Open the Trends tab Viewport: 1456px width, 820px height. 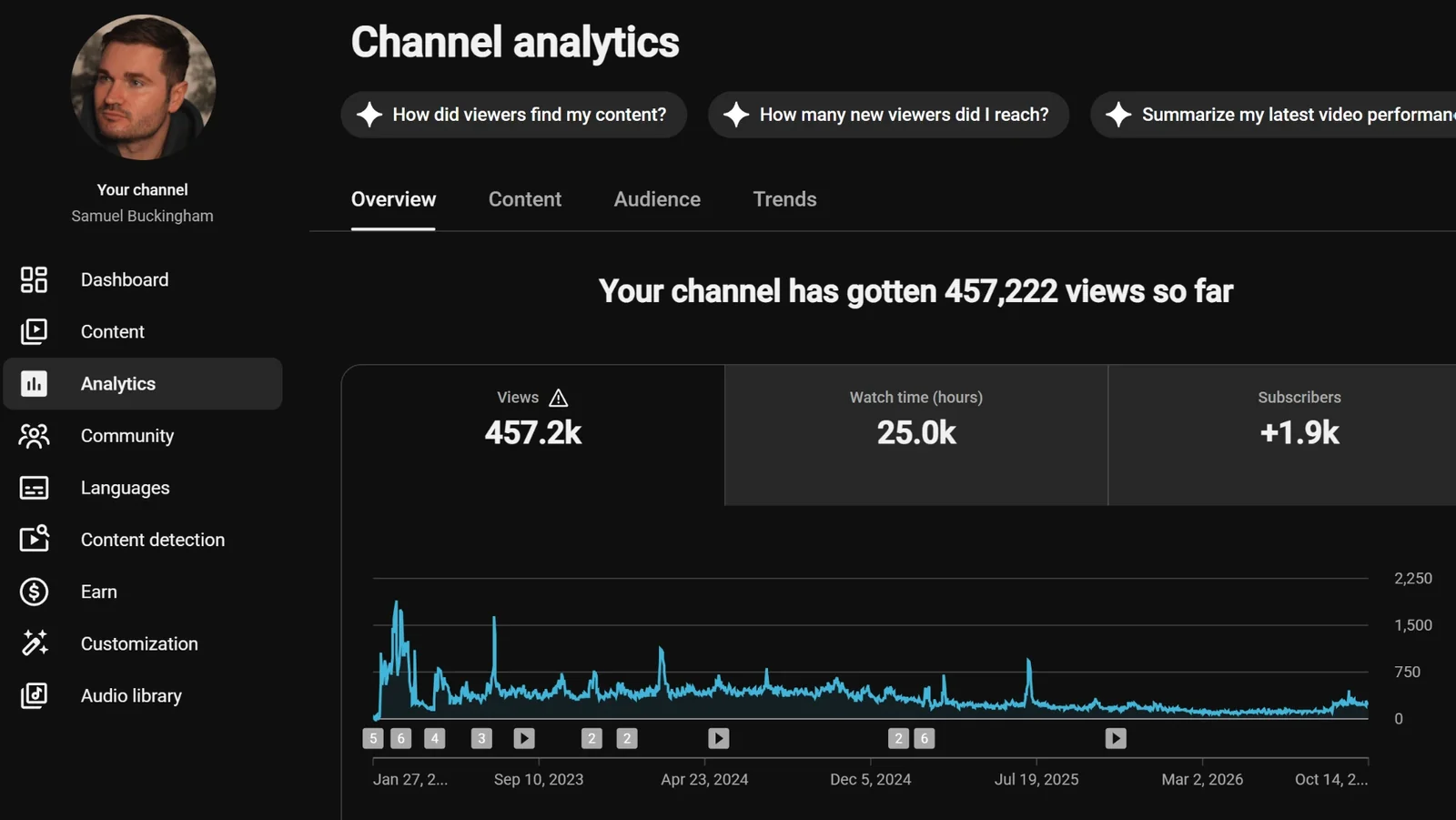click(784, 199)
